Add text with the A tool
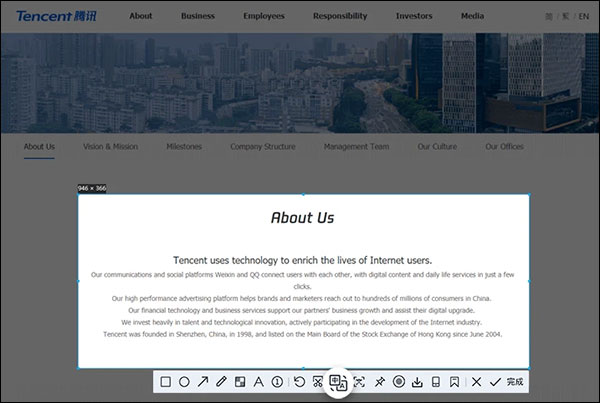This screenshot has height=403, width=600. pyautogui.click(x=258, y=382)
